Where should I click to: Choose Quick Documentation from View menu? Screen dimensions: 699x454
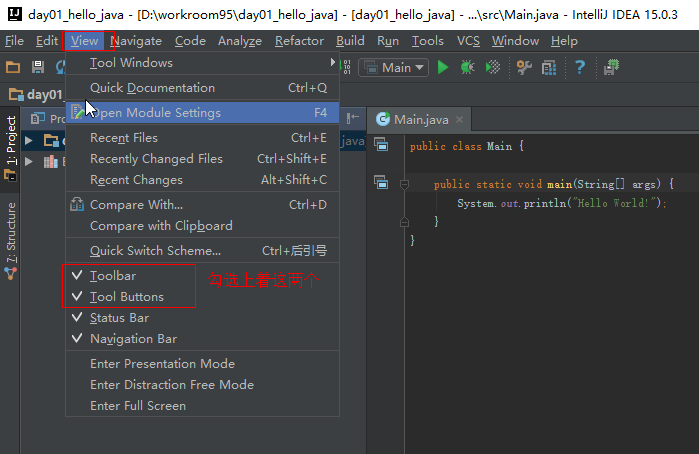pos(202,88)
